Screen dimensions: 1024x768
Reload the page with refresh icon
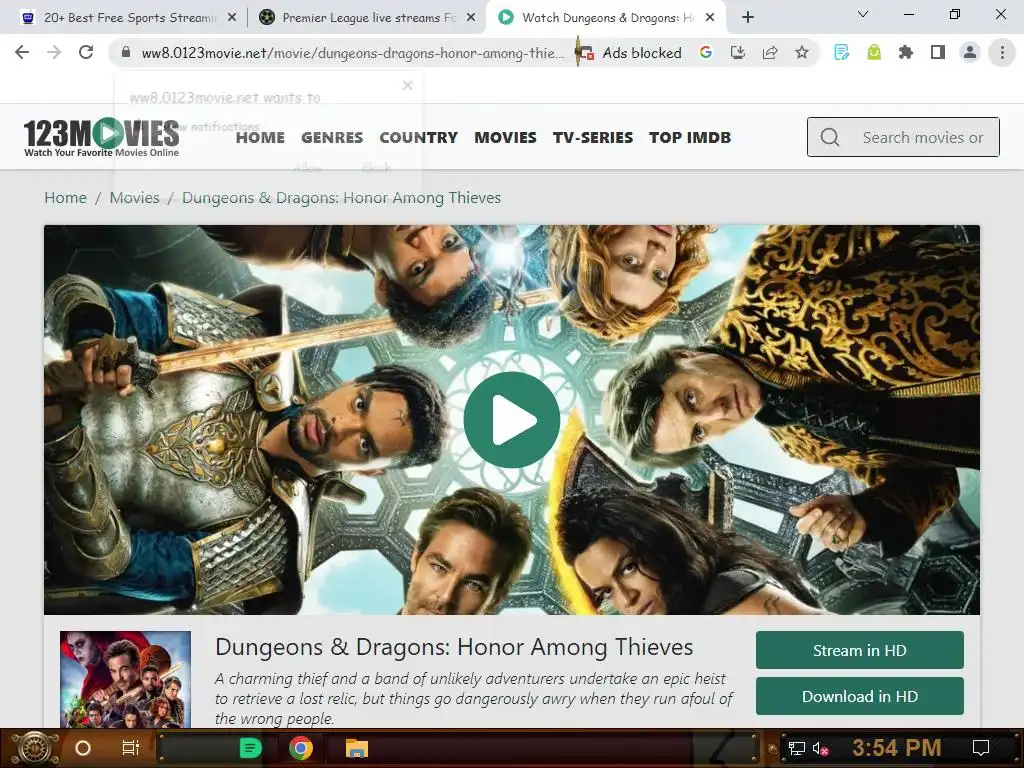coord(86,52)
